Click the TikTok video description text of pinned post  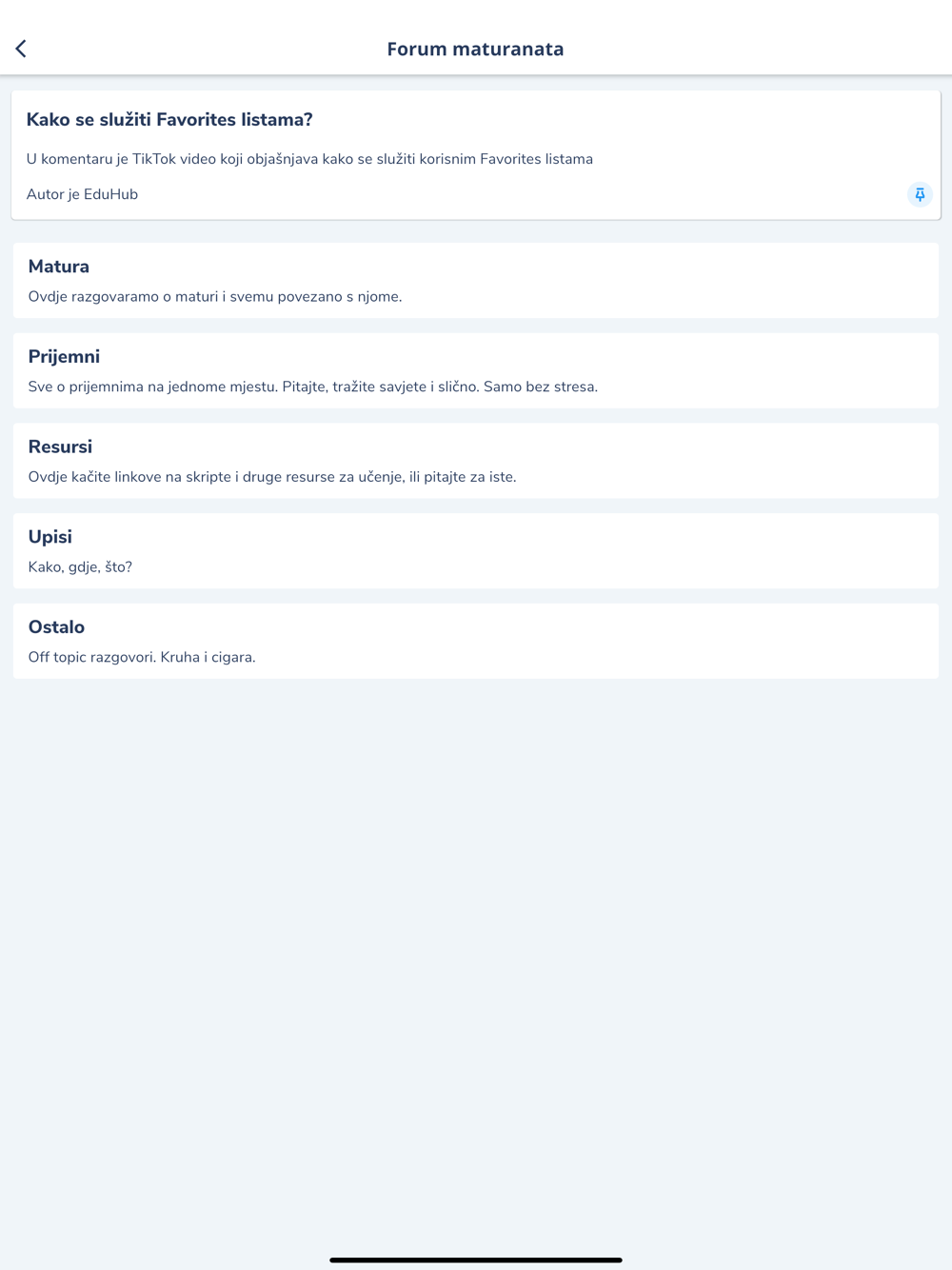(x=309, y=159)
